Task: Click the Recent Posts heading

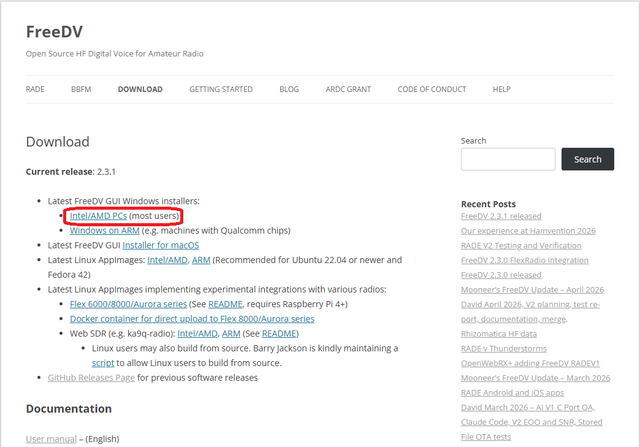Action: coord(488,204)
